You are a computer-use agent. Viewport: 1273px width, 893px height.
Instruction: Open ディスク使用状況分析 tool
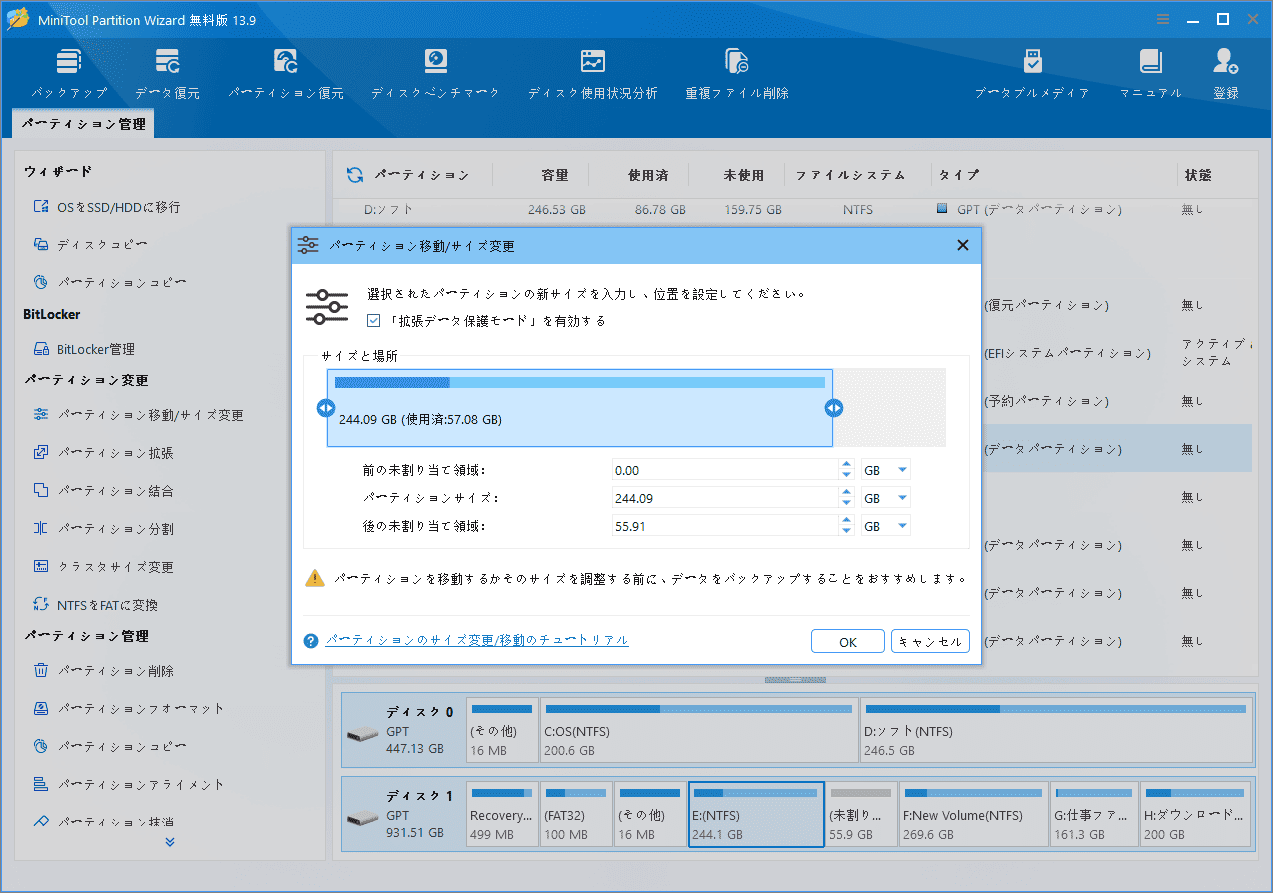(x=592, y=74)
